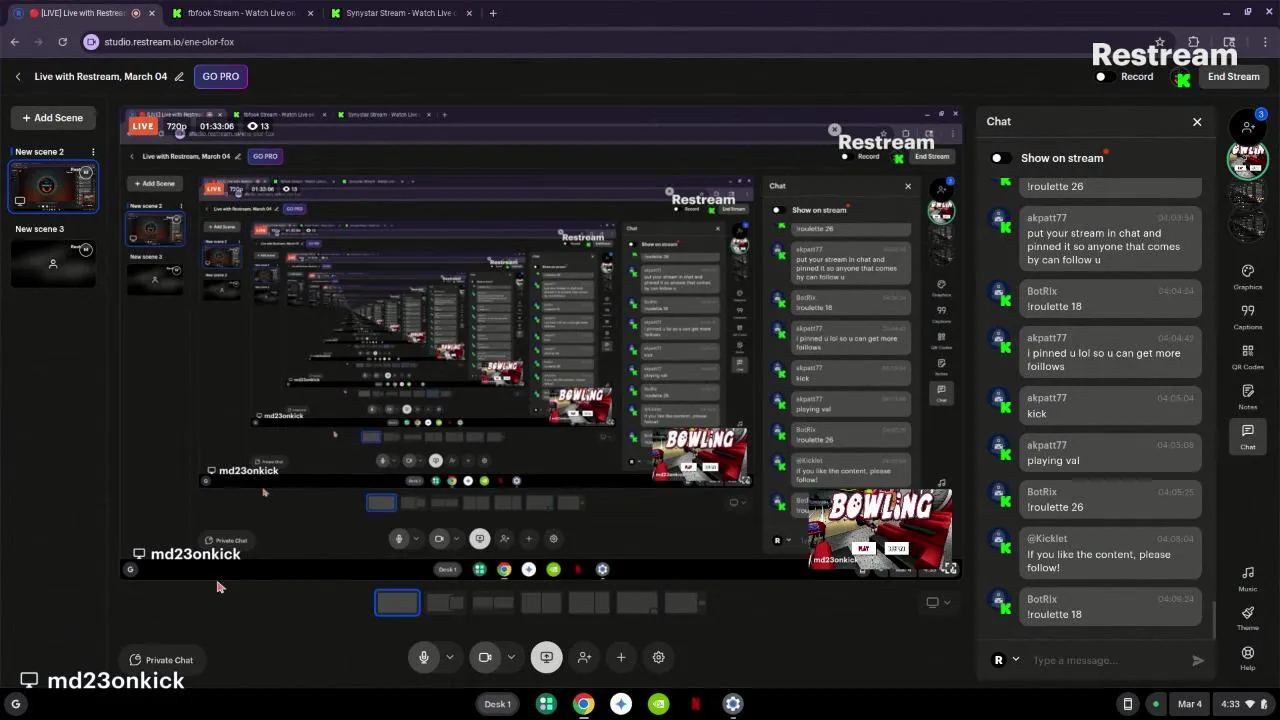Open chat sender account dropdown
Image resolution: width=1280 pixels, height=720 pixels.
(x=1005, y=660)
